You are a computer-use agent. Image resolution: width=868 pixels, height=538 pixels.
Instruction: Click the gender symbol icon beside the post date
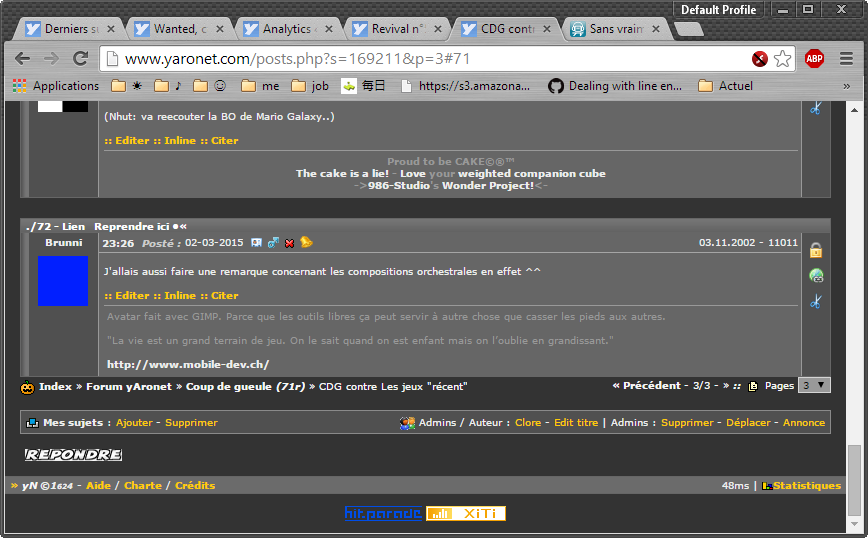[273, 243]
